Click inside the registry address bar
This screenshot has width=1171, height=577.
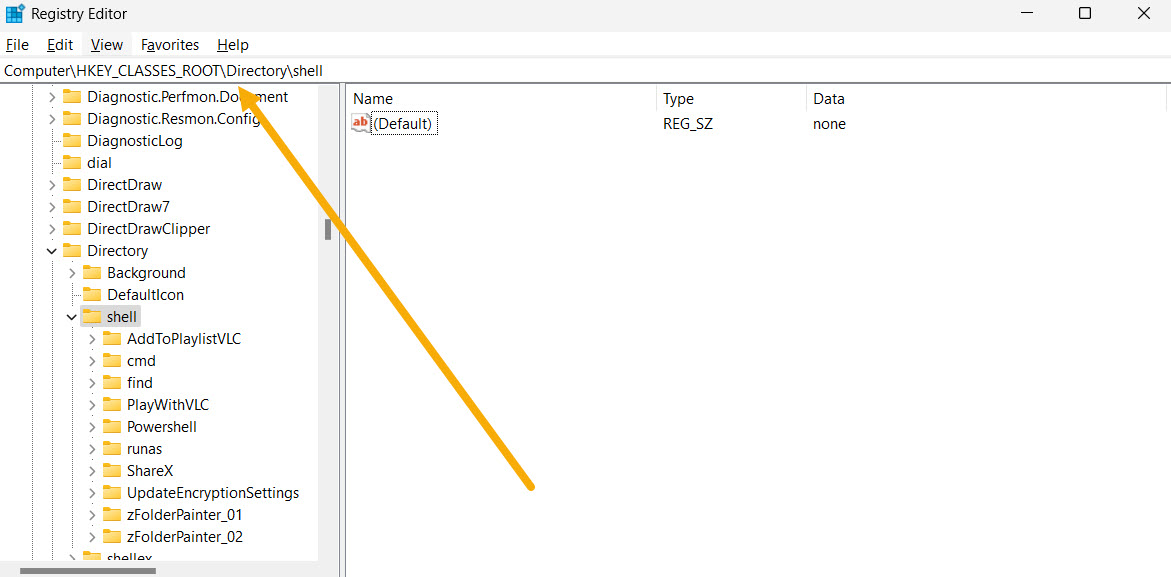400,70
